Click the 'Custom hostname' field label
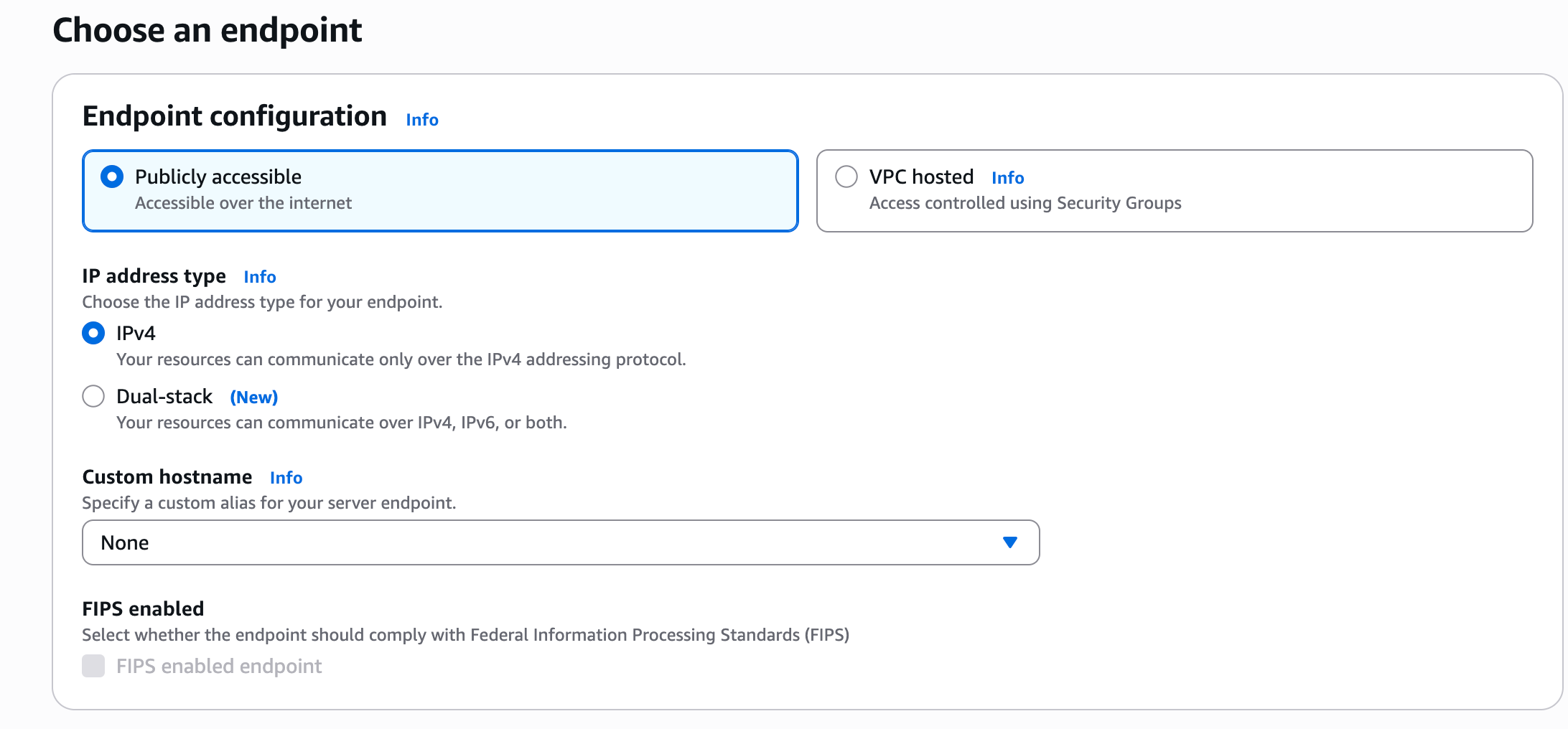This screenshot has height=729, width=1568. coord(167,477)
